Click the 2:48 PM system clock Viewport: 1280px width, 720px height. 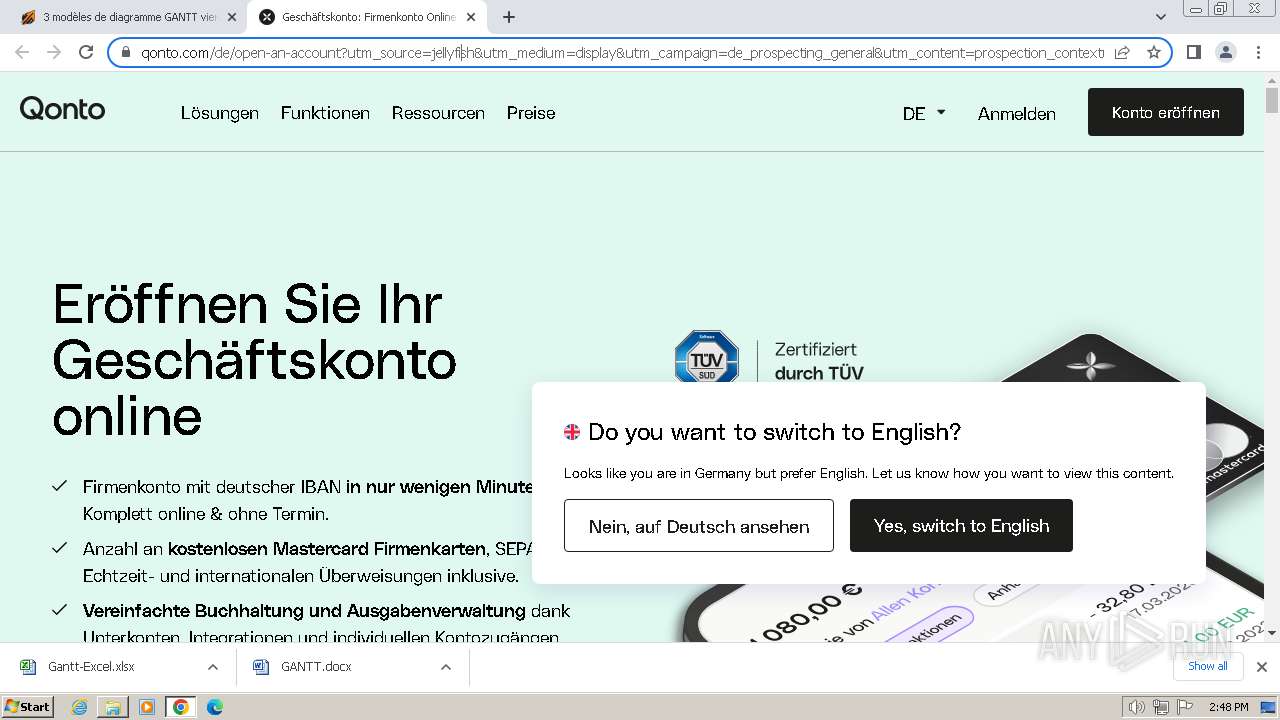pyautogui.click(x=1228, y=707)
